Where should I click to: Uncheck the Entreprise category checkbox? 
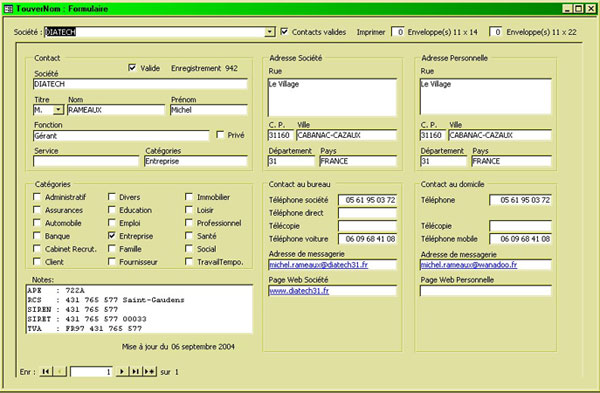112,236
